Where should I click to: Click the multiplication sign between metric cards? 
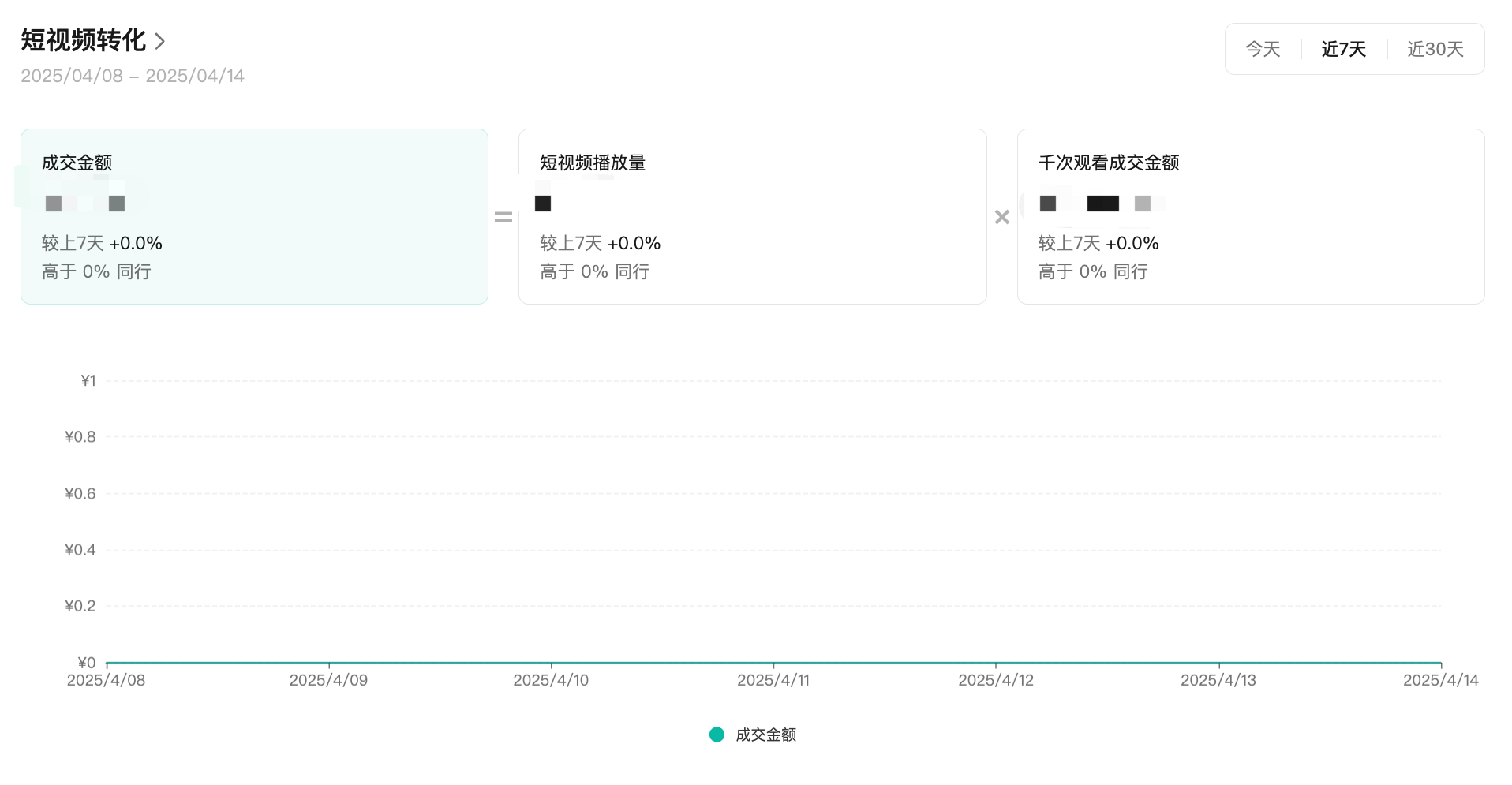1001,217
